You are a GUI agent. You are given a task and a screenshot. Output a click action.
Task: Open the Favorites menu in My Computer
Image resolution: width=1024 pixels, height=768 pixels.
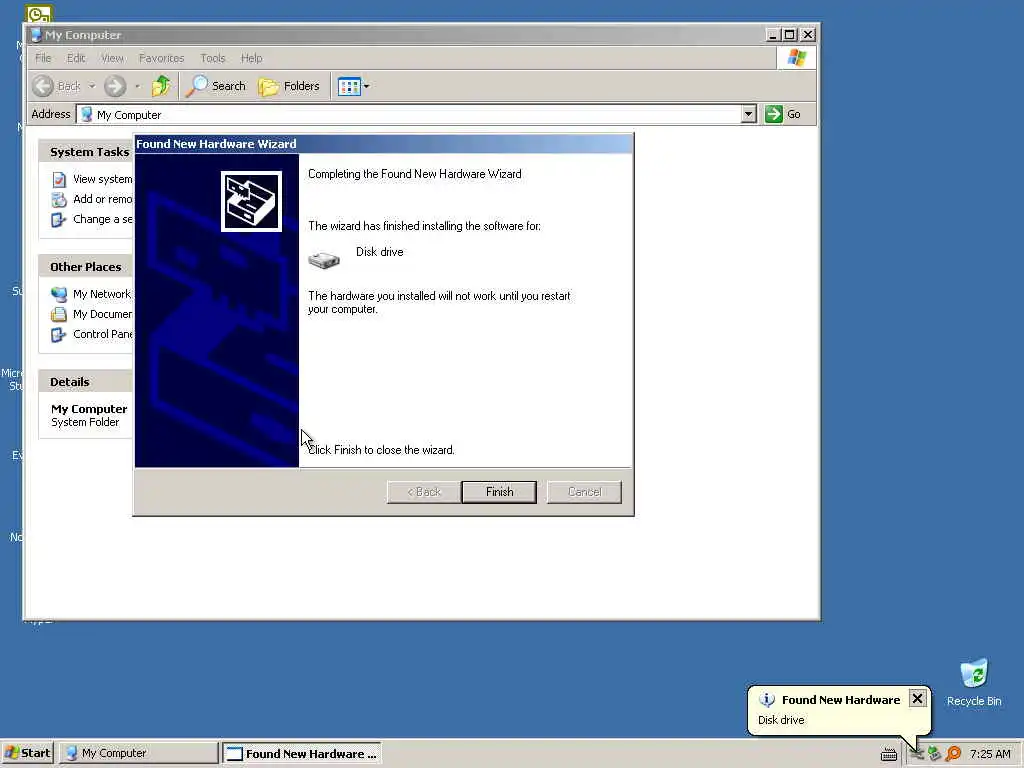tap(161, 58)
